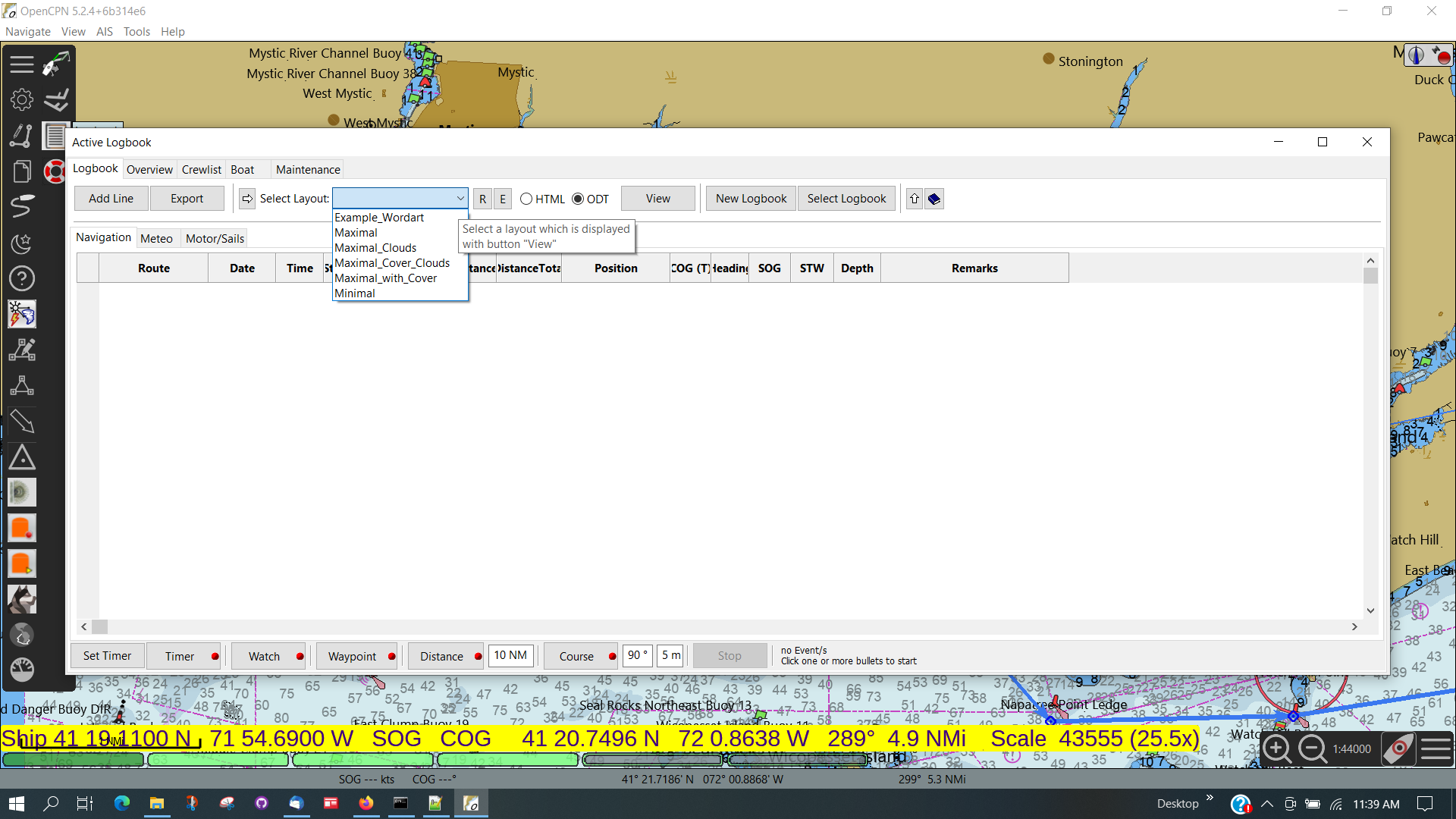This screenshot has width=1456, height=819.
Task: Open the OpenCPN Options settings gear
Action: coord(21,99)
